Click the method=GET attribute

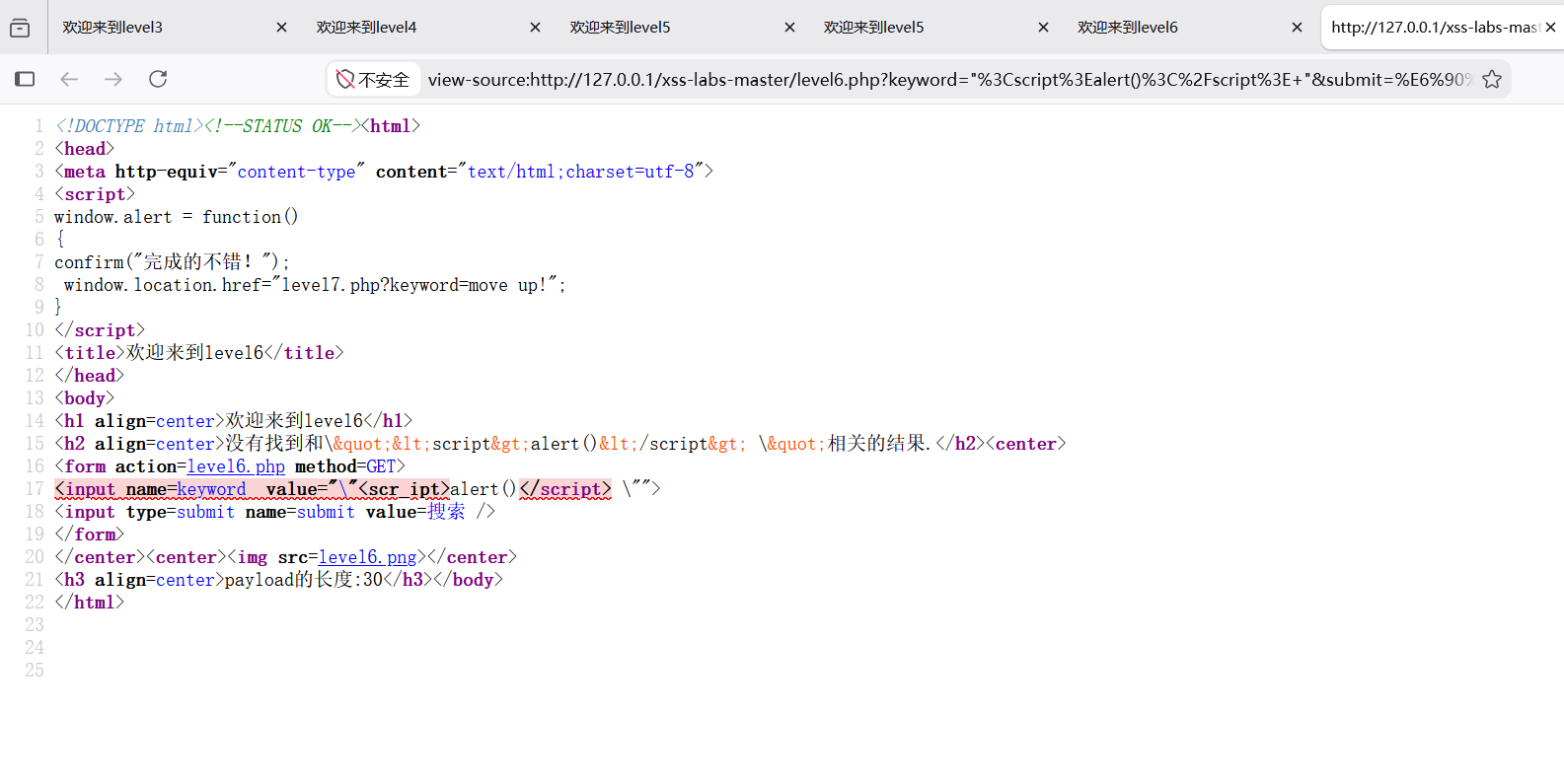[345, 466]
